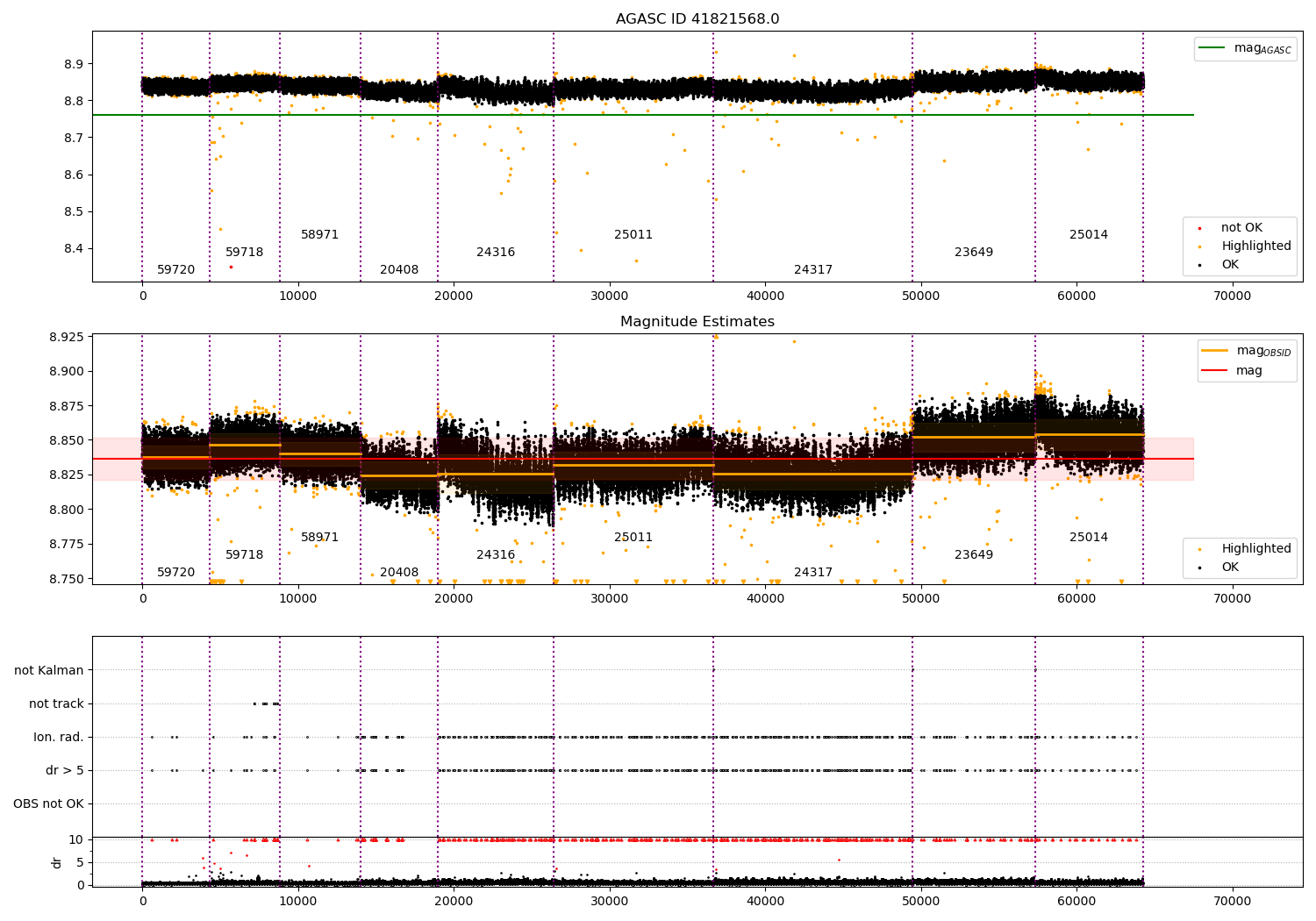
Task: Click the 'not Kalman' axis label
Action: (49, 670)
